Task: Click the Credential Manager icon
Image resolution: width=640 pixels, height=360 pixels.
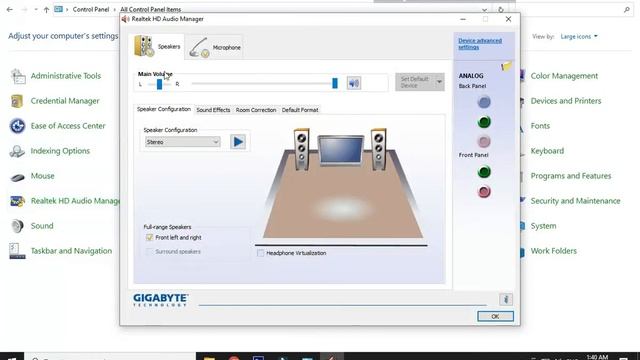Action: point(17,101)
